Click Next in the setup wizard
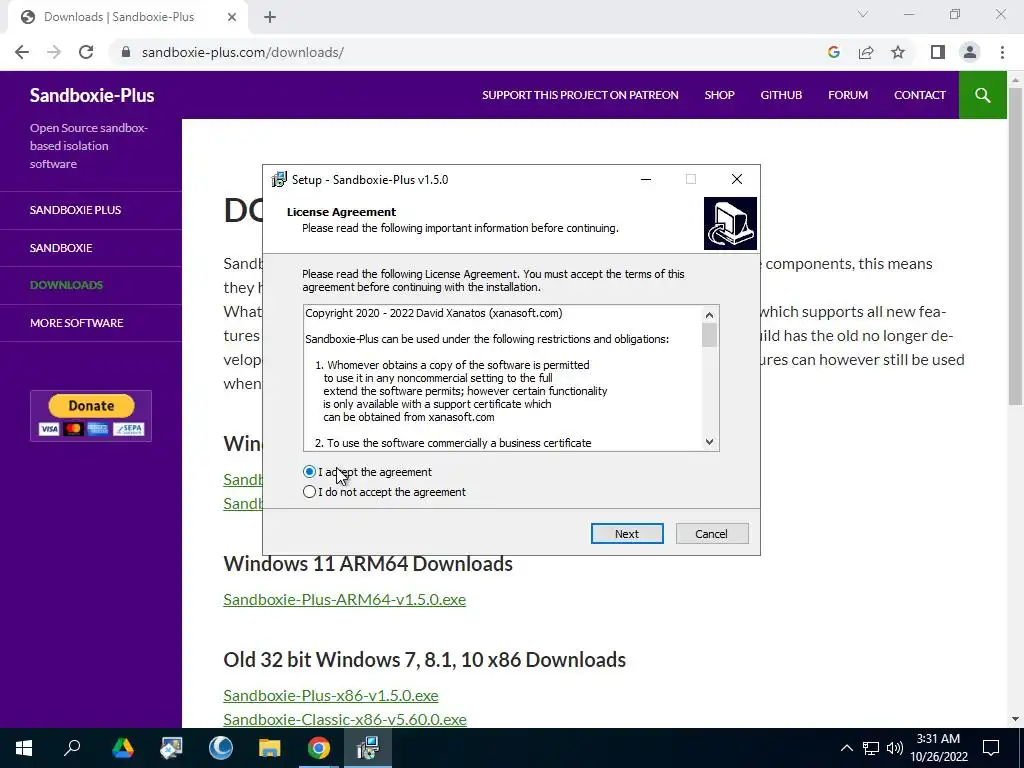This screenshot has width=1024, height=768. pyautogui.click(x=627, y=534)
